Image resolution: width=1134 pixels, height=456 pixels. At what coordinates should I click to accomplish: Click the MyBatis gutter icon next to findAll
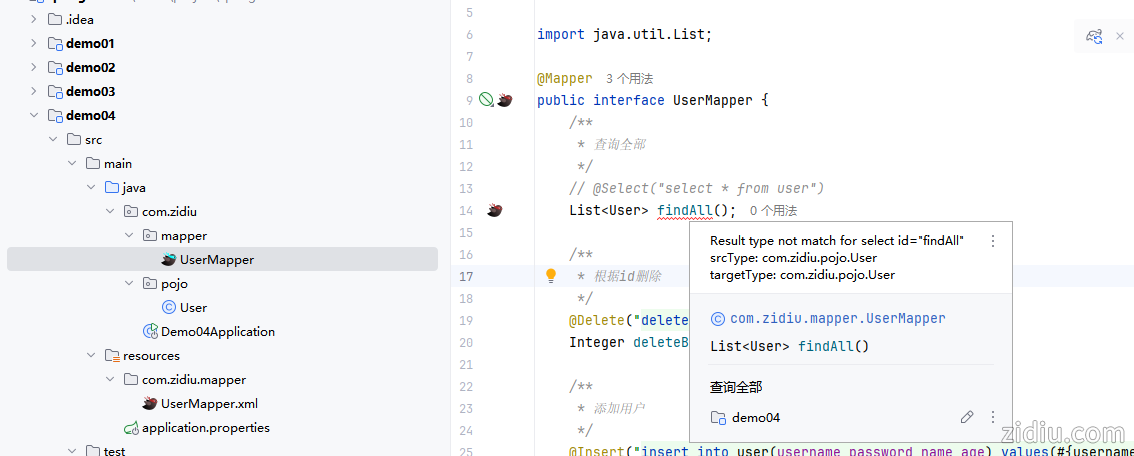pyautogui.click(x=494, y=210)
